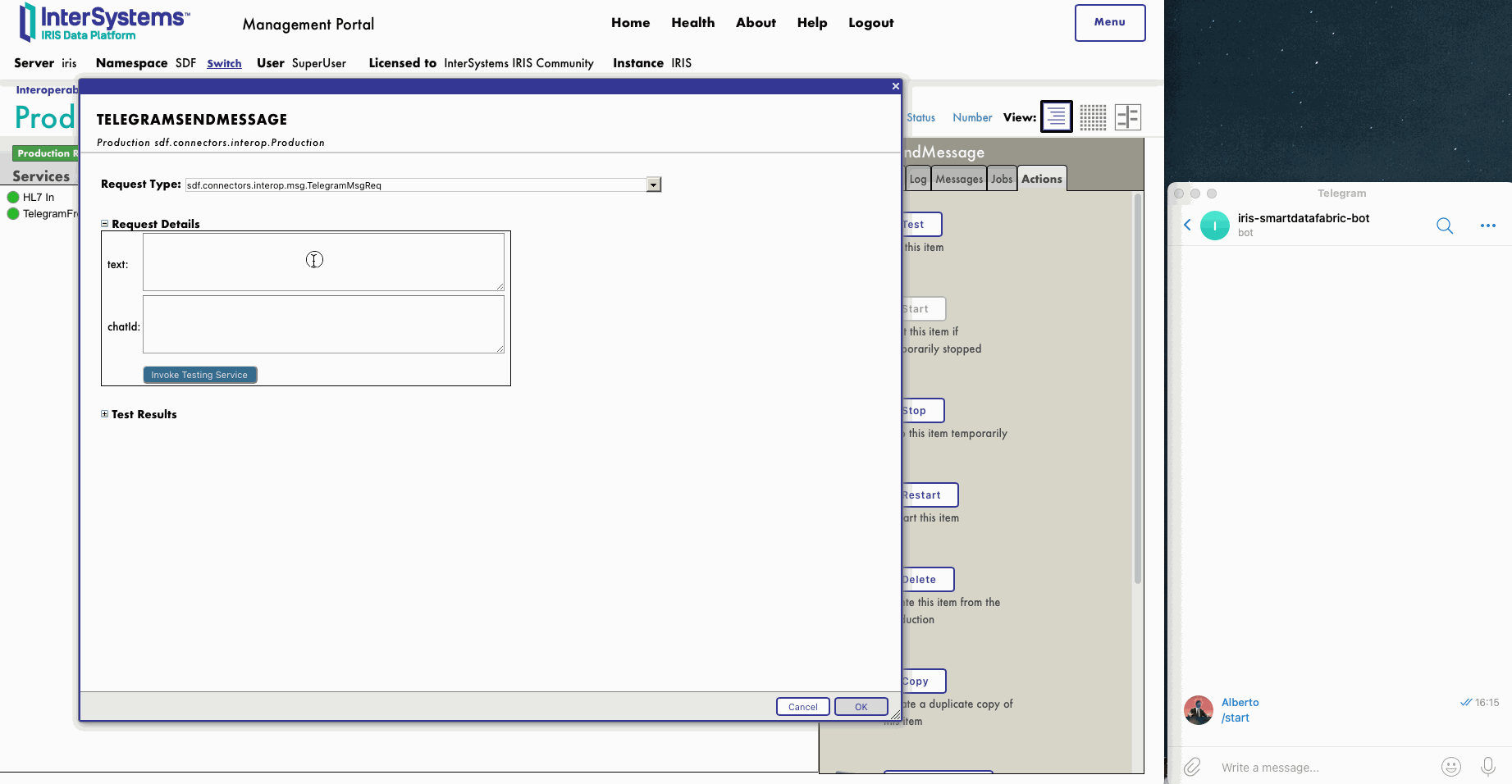Image resolution: width=1512 pixels, height=784 pixels.
Task: Click Alberto sender name in Telegram
Action: coord(1240,702)
